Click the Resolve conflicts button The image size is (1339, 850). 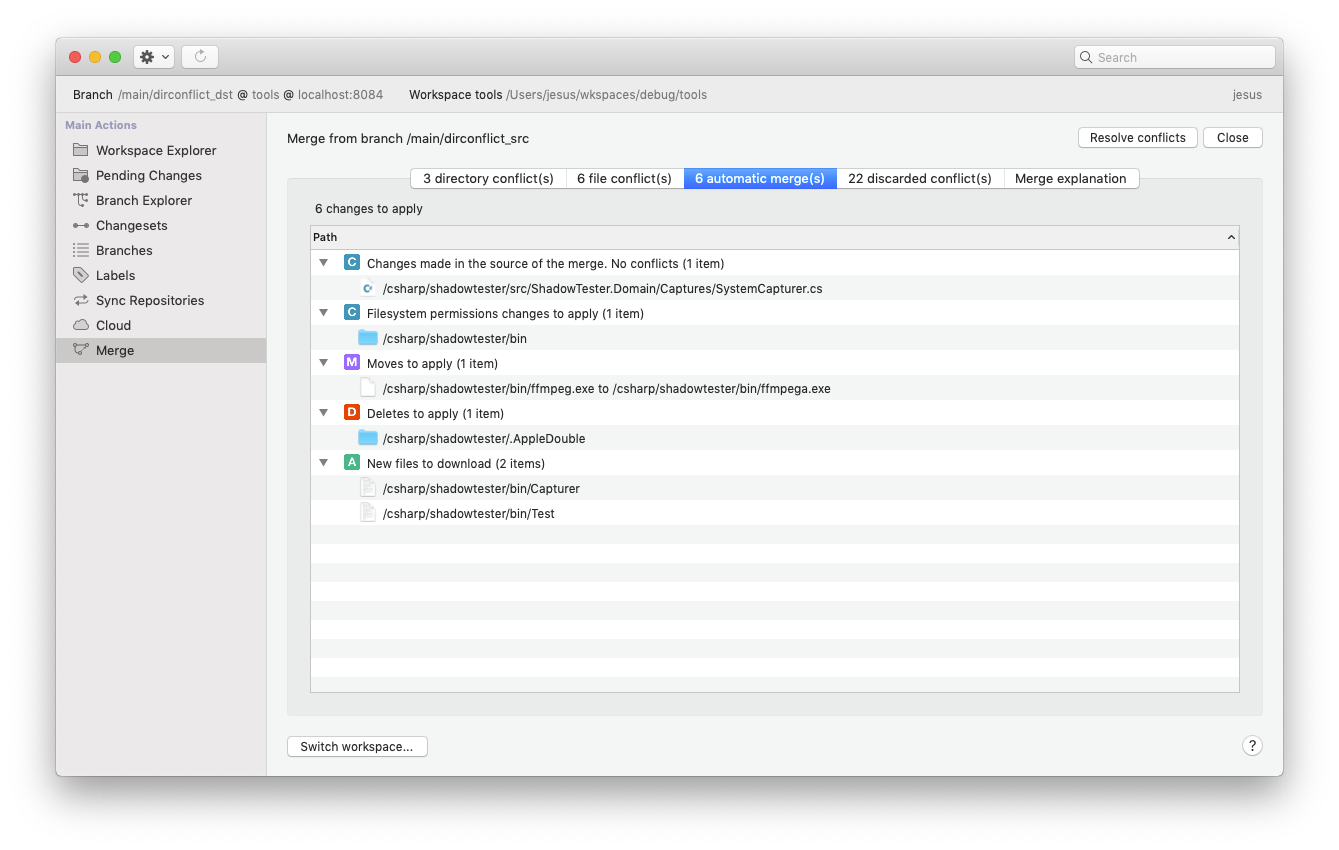click(1137, 137)
